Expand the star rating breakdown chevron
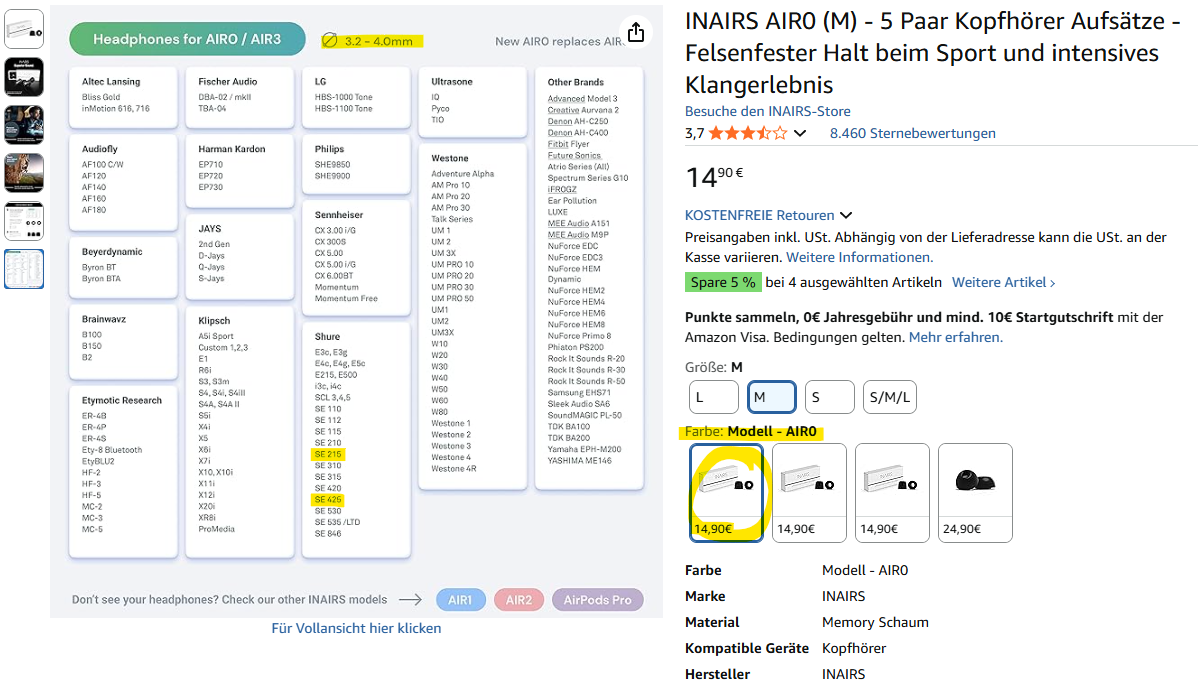This screenshot has width=1198, height=688. pos(799,134)
